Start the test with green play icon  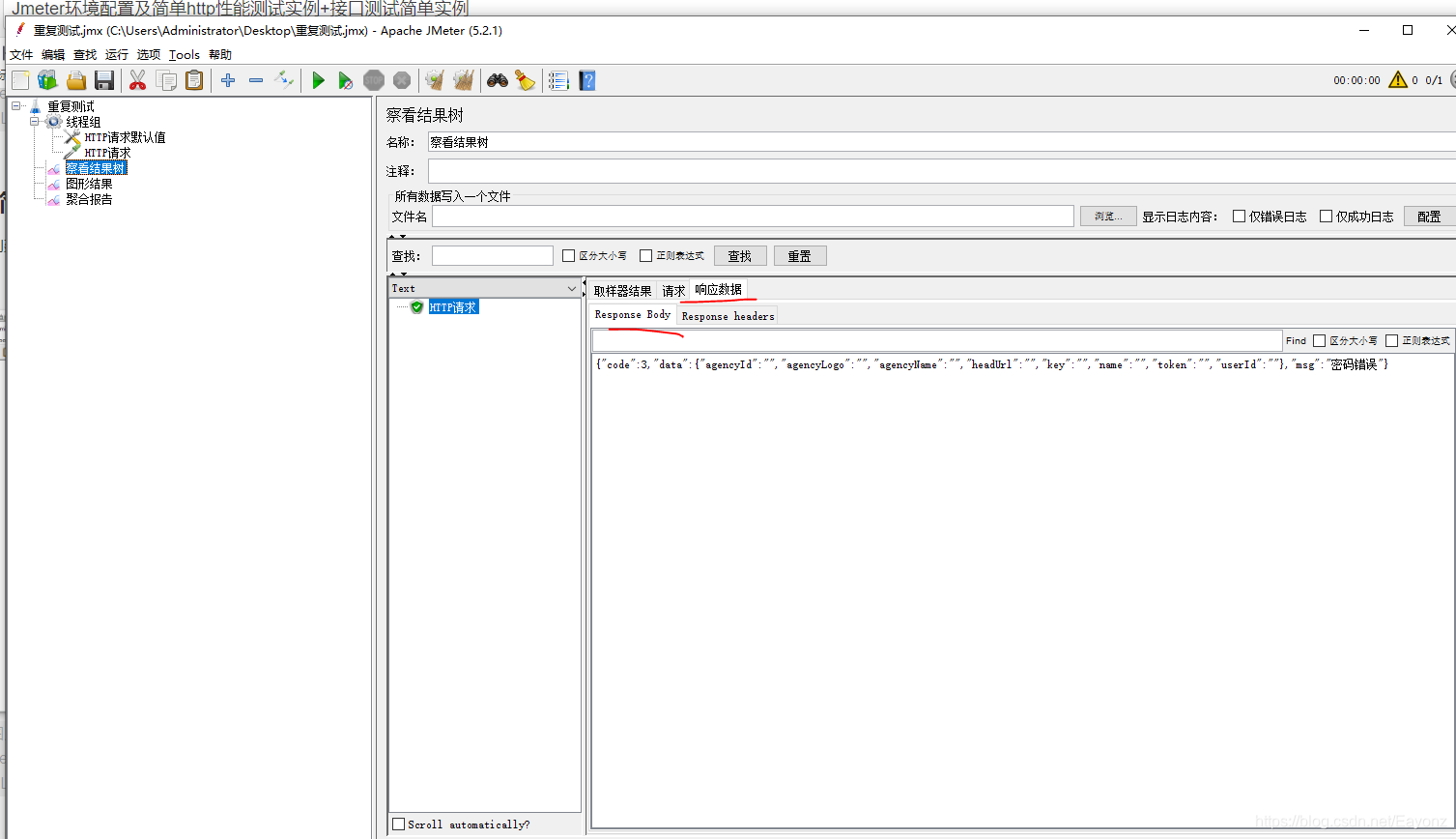click(318, 80)
